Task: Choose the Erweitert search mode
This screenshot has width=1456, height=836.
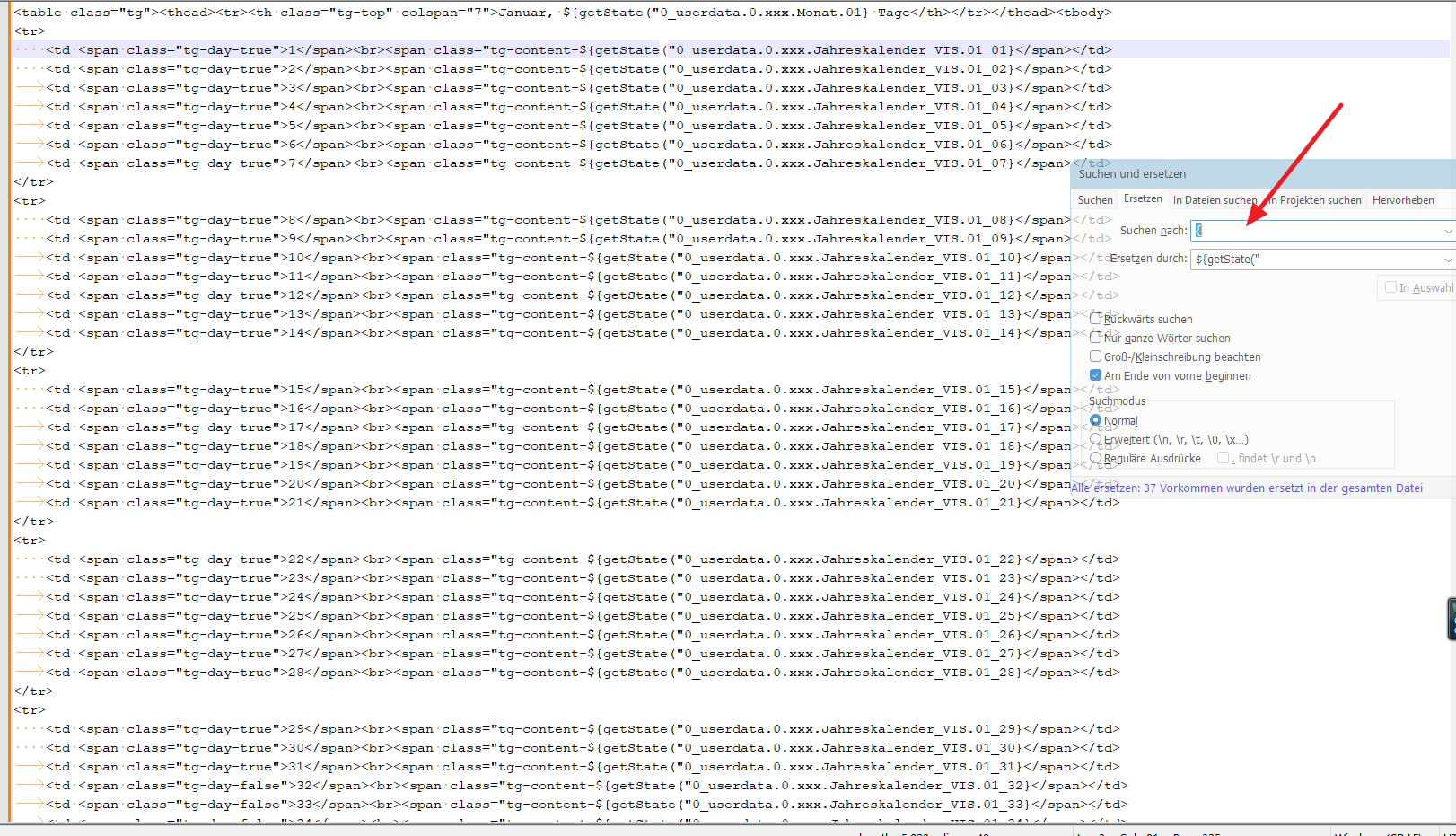Action: coord(1095,439)
